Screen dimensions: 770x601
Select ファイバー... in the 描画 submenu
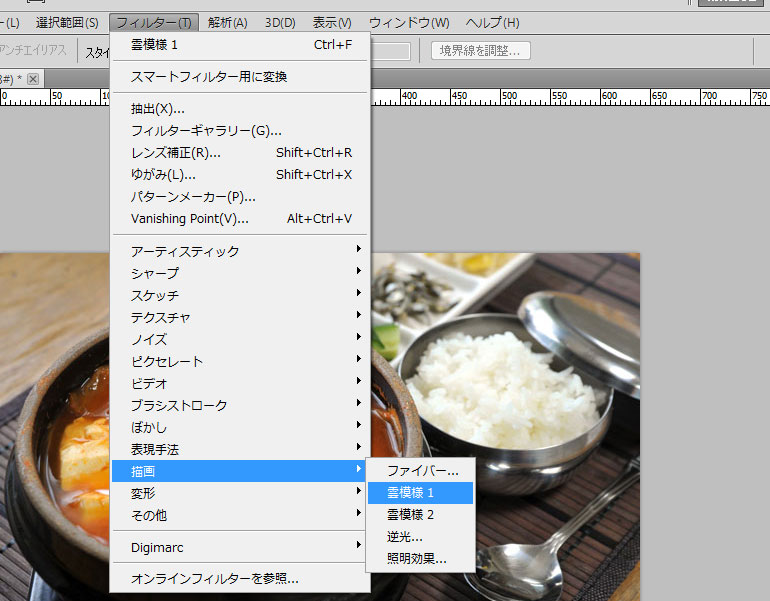(x=421, y=471)
